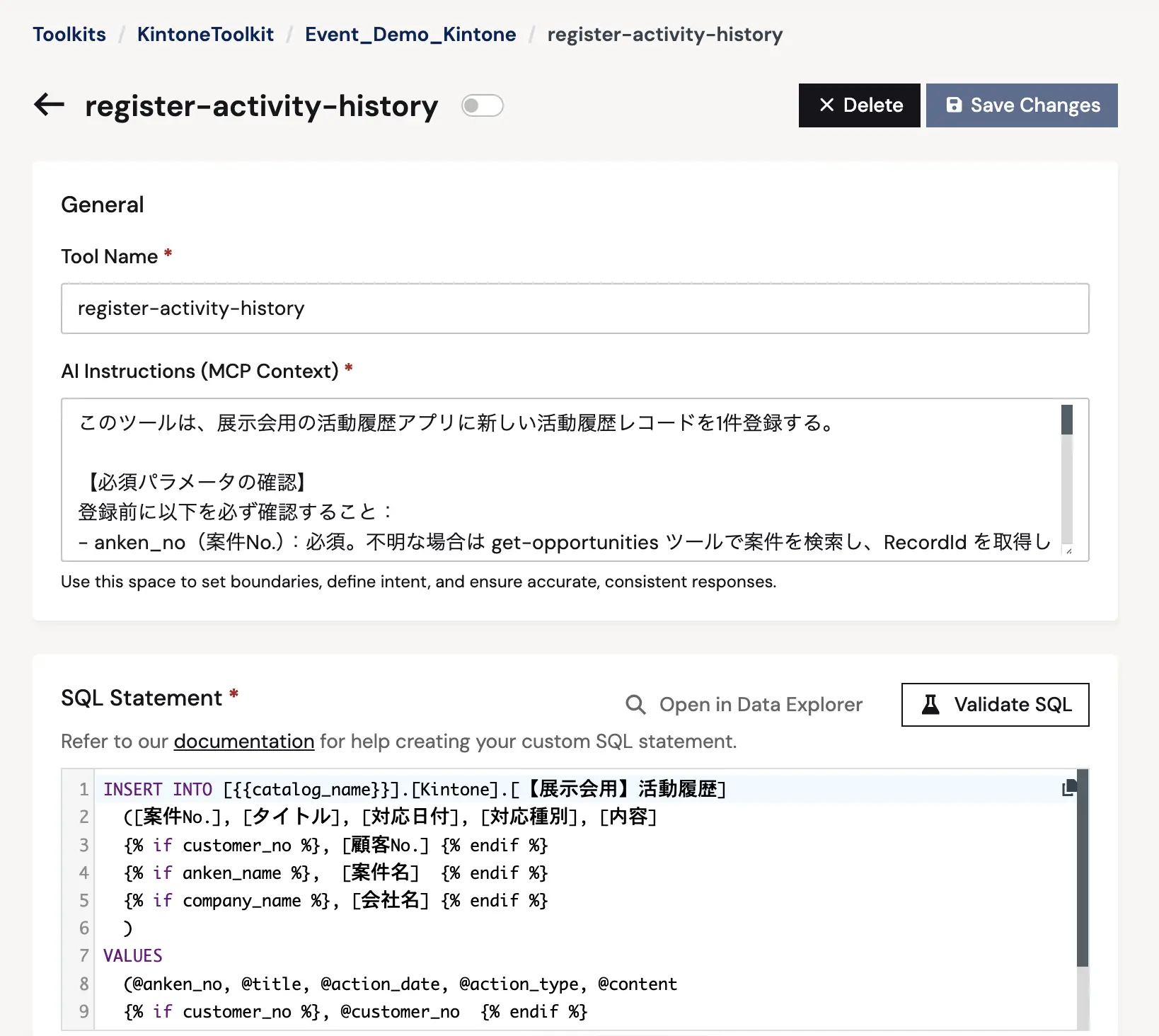Viewport: 1159px width, 1036px height.
Task: Click Open in Data Explorer
Action: tap(744, 705)
